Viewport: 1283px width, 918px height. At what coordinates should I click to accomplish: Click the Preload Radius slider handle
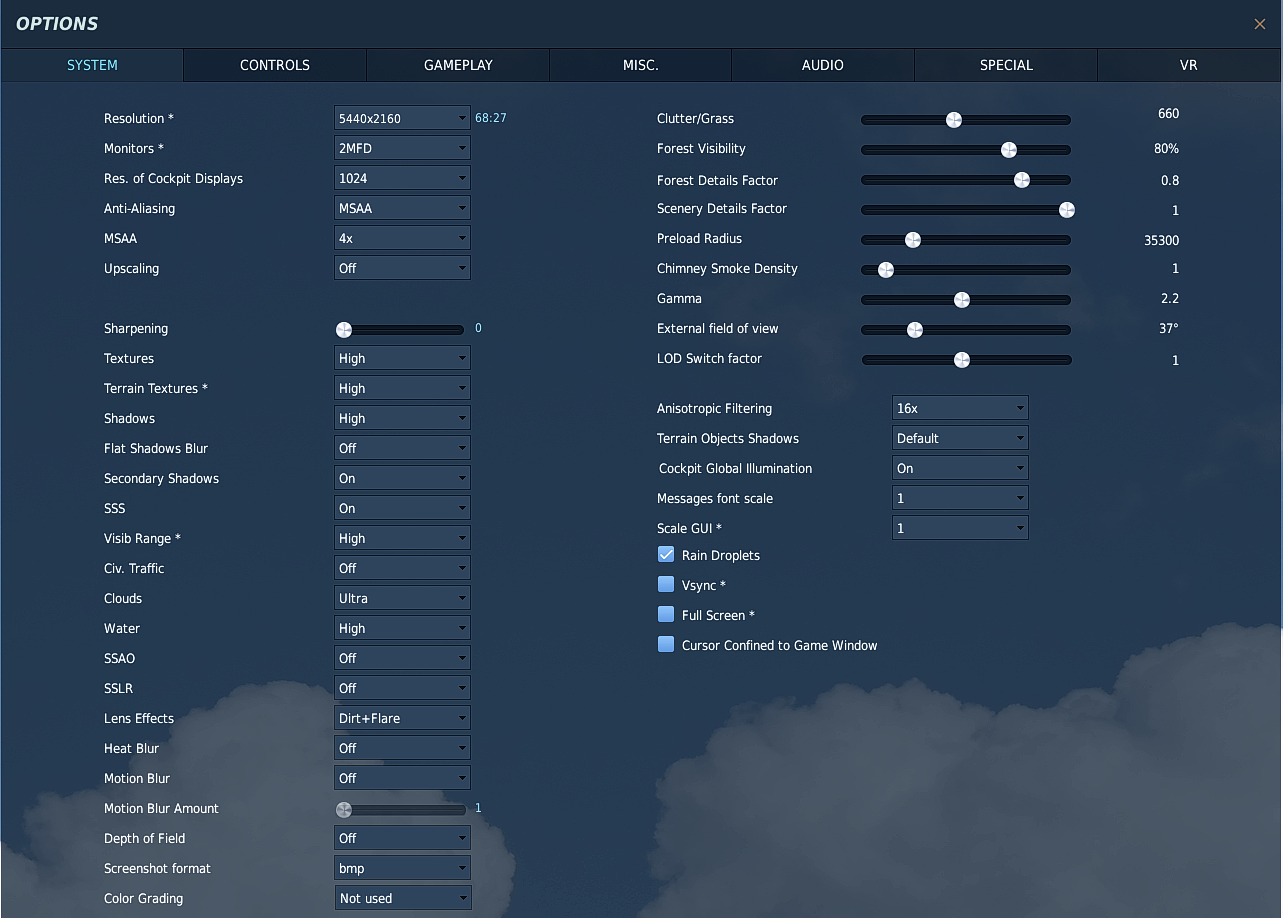point(912,240)
